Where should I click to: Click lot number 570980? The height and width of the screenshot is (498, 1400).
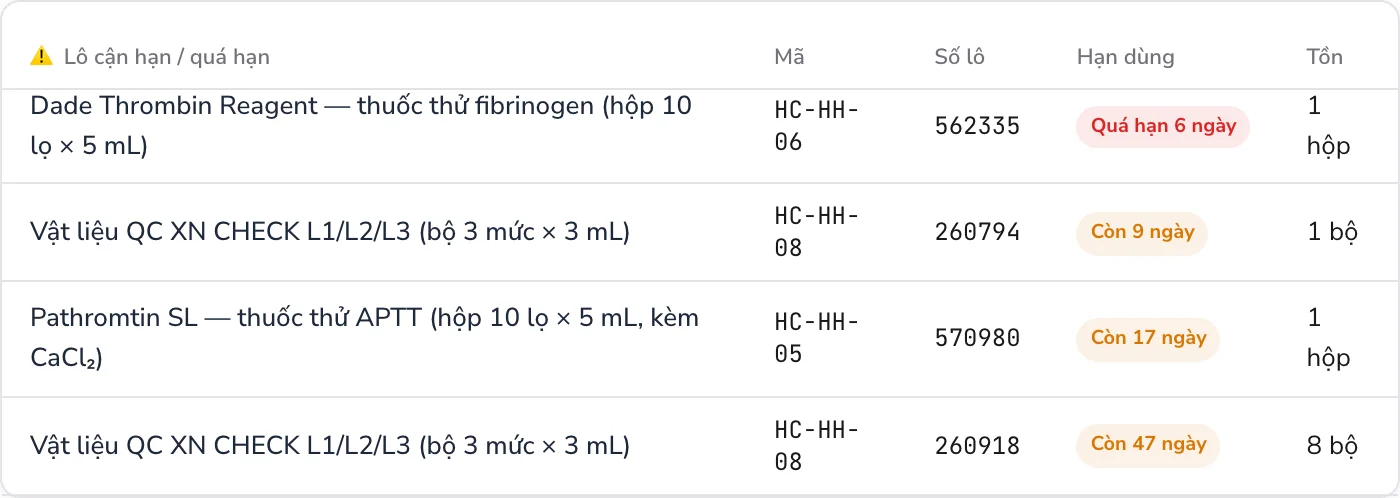[x=977, y=338]
